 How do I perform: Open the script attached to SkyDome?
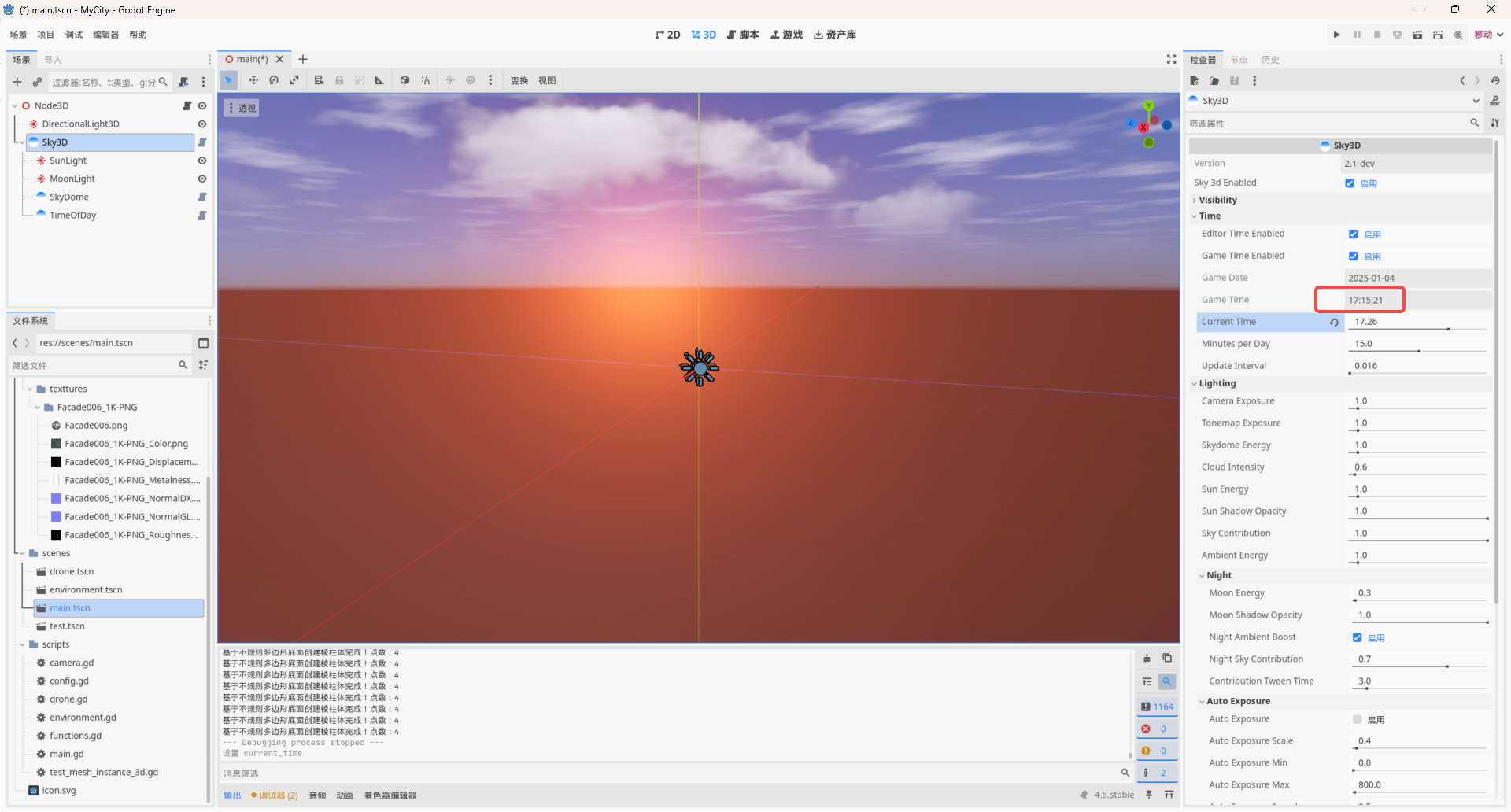click(202, 197)
